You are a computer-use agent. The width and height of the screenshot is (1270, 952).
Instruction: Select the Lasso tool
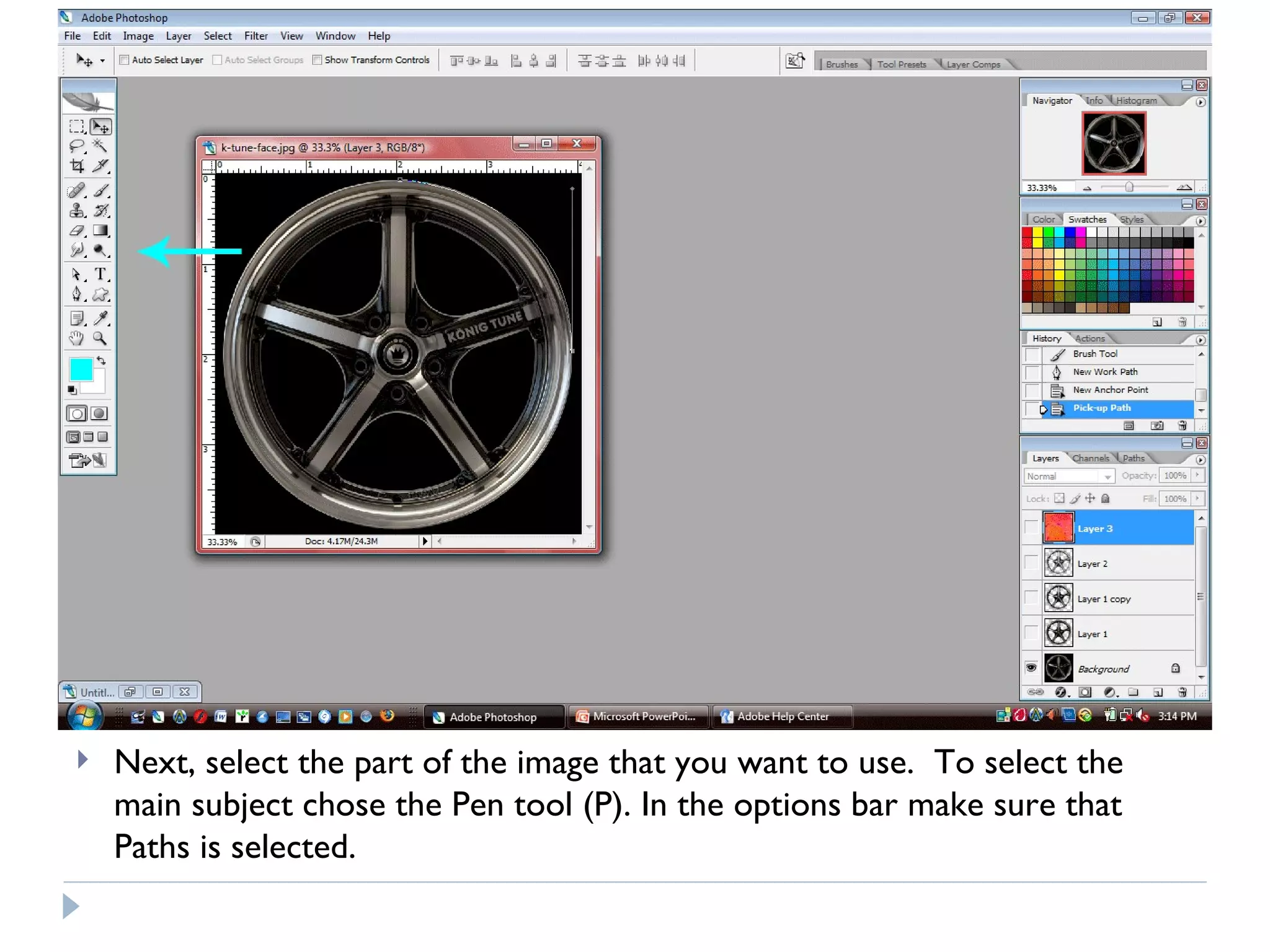77,146
